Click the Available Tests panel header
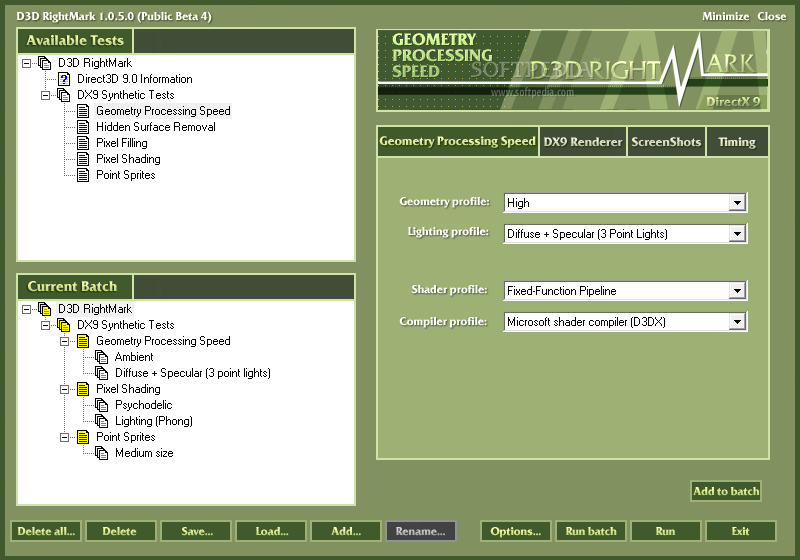Viewport: 800px width, 560px height. [x=75, y=40]
